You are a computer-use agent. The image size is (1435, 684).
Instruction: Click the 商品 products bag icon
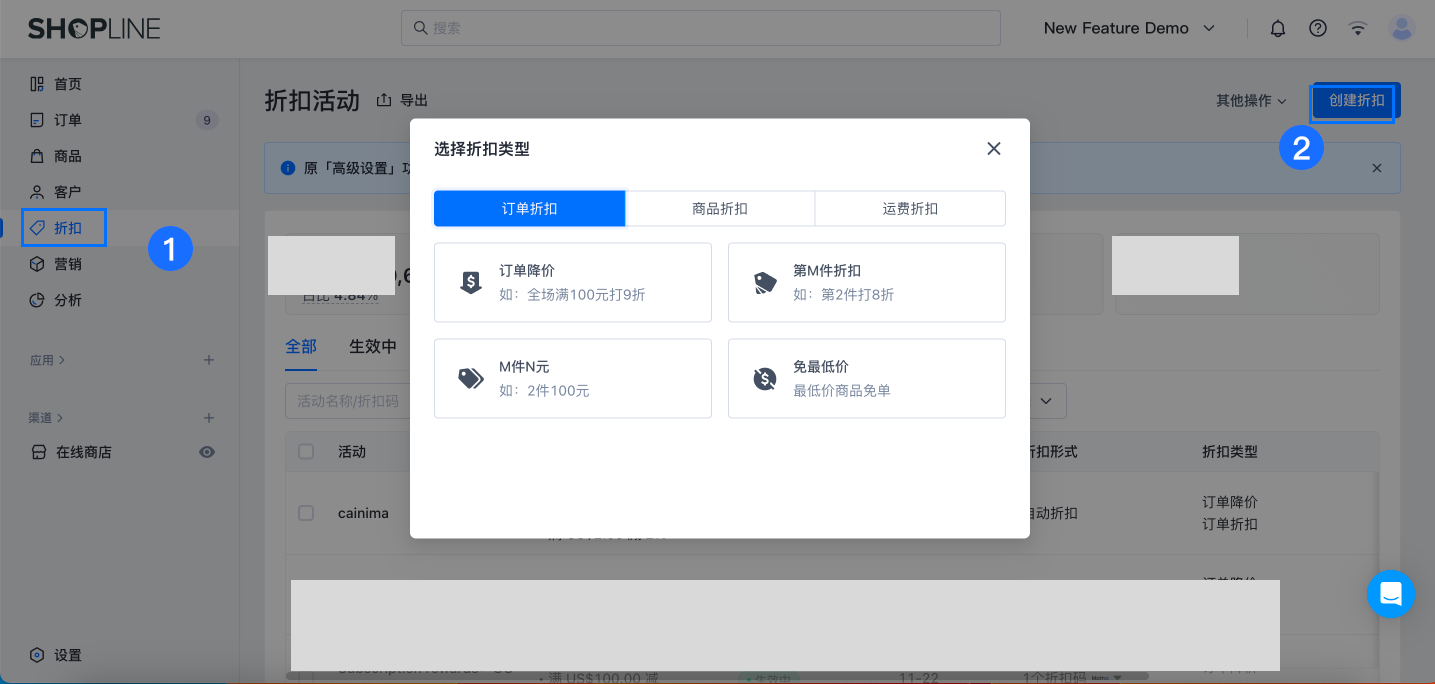coord(37,156)
